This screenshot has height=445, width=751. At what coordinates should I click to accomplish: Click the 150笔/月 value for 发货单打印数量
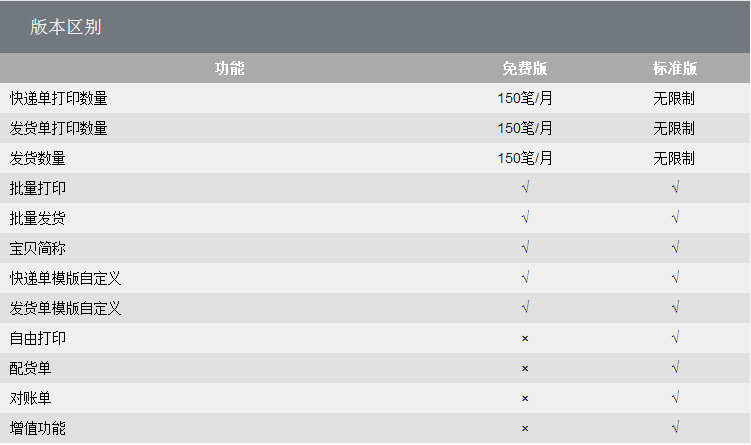[x=525, y=128]
